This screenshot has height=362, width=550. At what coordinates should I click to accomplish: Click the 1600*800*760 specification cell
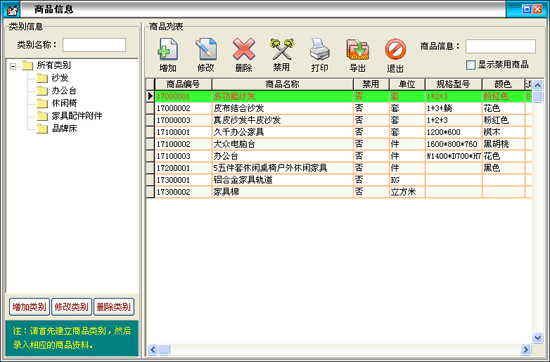[453, 144]
